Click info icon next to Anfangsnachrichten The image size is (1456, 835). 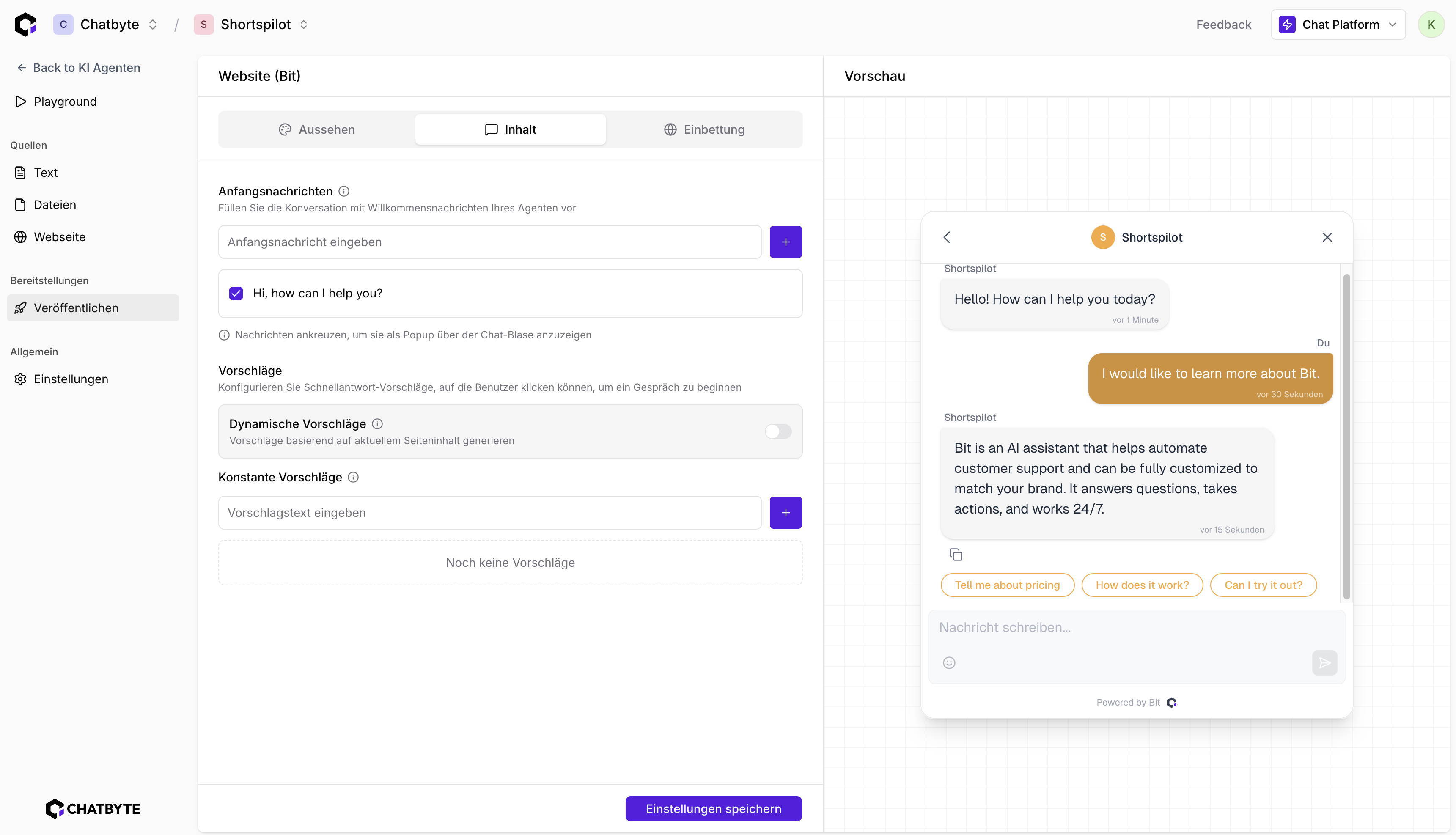tap(344, 191)
